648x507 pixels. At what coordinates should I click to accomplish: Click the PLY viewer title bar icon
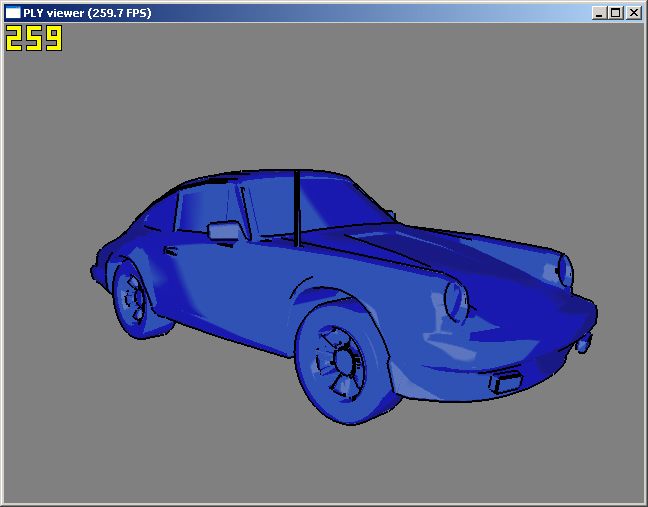tap(13, 12)
